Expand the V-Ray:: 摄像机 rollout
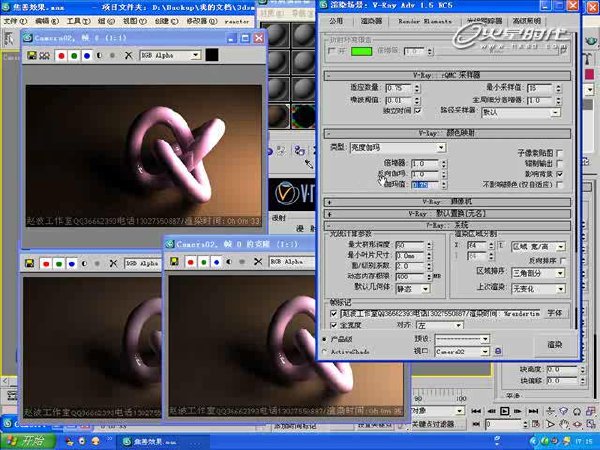Screen dimensions: 600x450 pos(447,202)
